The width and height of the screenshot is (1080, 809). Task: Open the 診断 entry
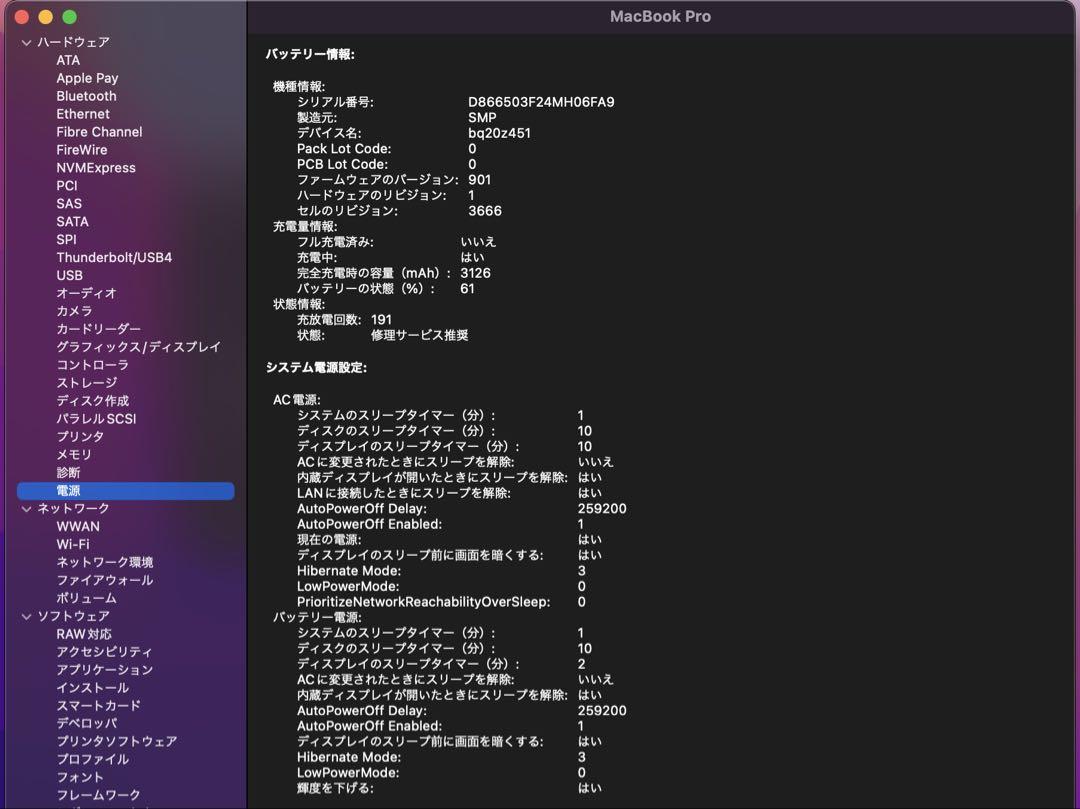pyautogui.click(x=68, y=472)
